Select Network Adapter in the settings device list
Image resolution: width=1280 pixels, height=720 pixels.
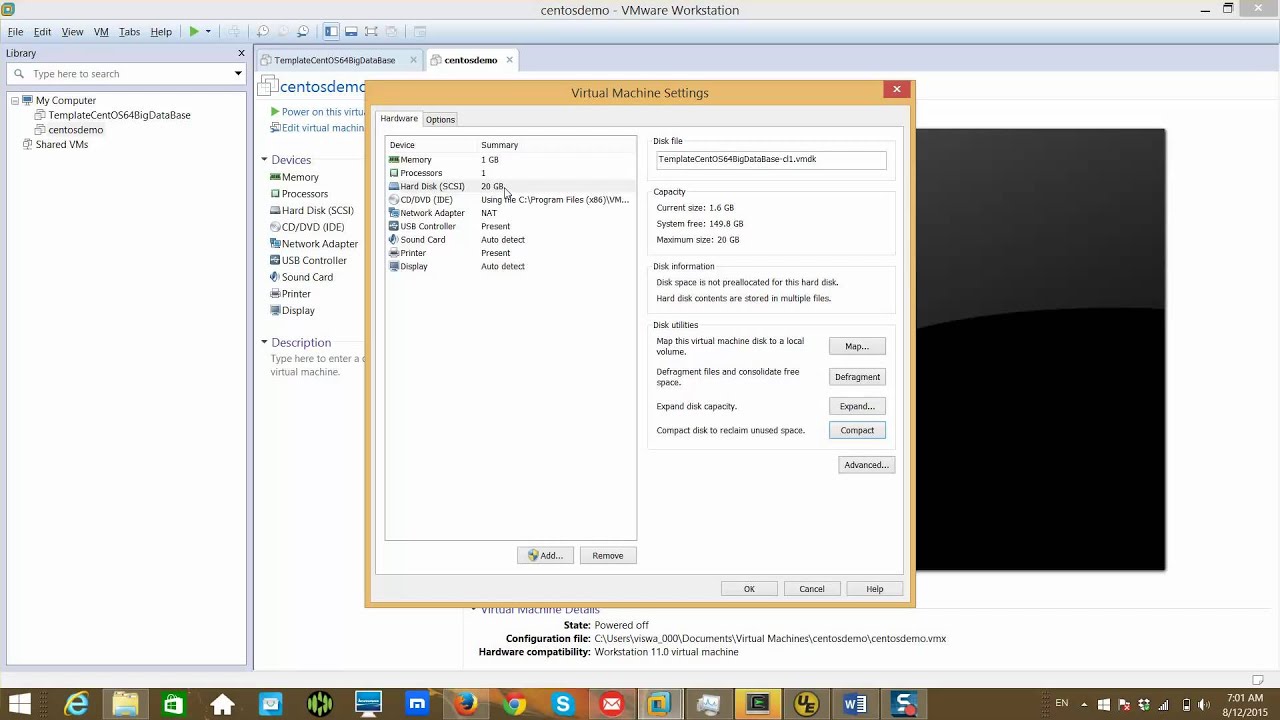(511, 213)
